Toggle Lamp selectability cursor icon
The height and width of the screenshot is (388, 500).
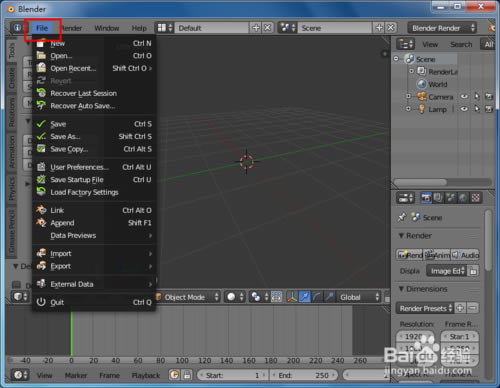(477, 109)
